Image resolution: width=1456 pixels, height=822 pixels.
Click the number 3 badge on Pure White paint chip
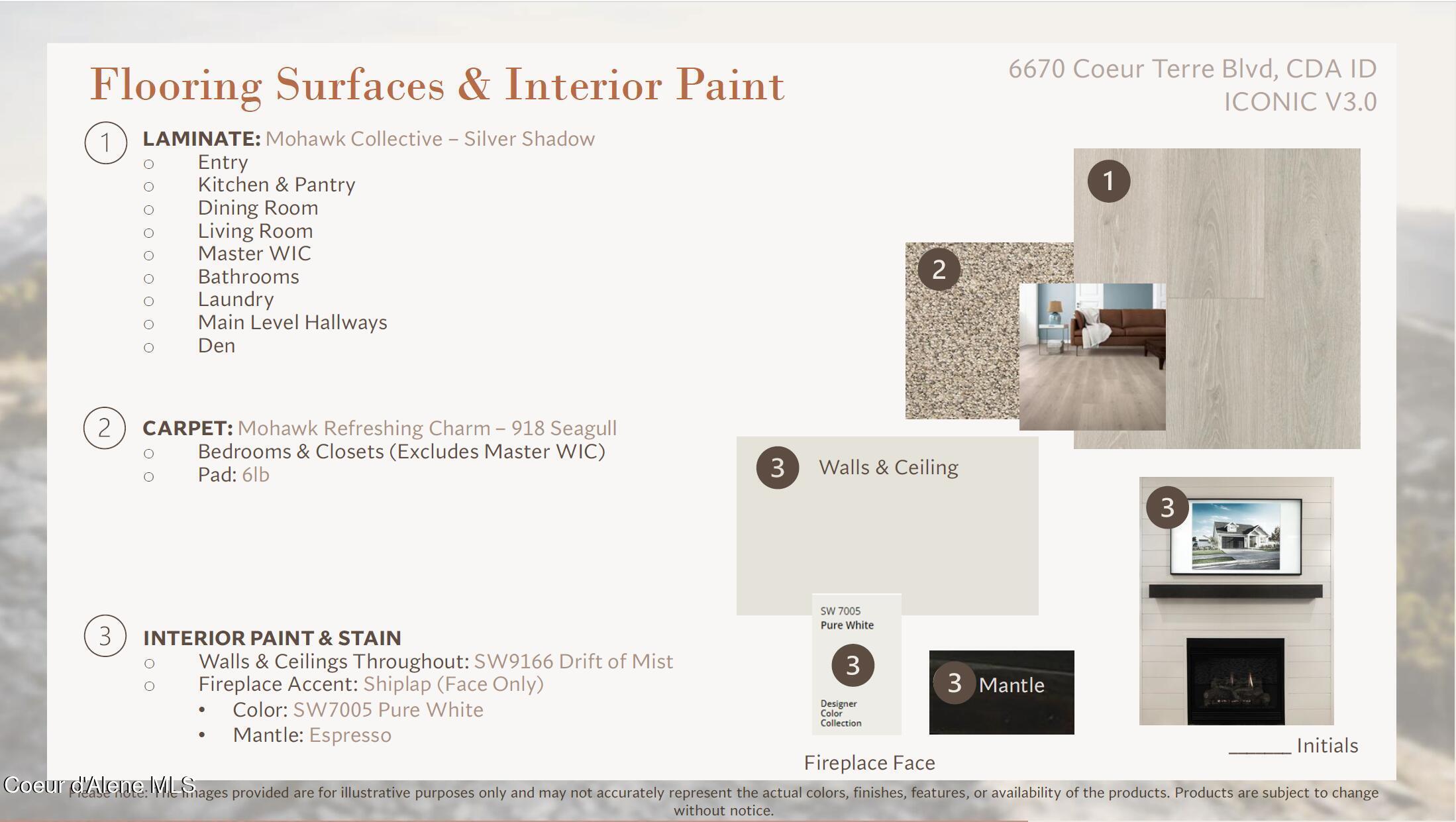point(853,665)
